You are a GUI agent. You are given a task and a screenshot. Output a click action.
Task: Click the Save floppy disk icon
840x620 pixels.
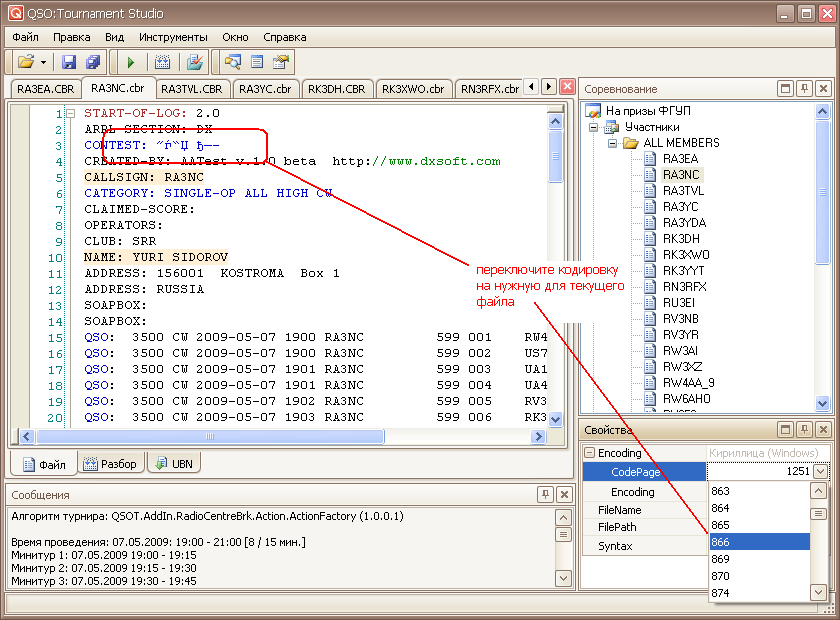pos(70,62)
